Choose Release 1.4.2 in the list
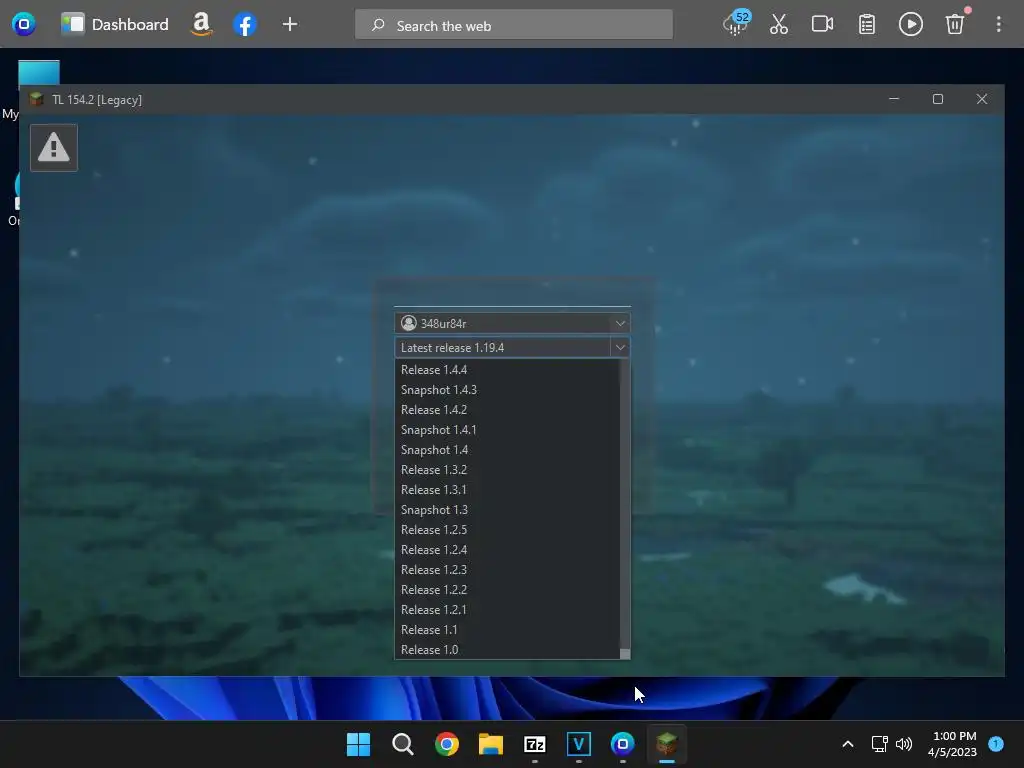 (507, 409)
